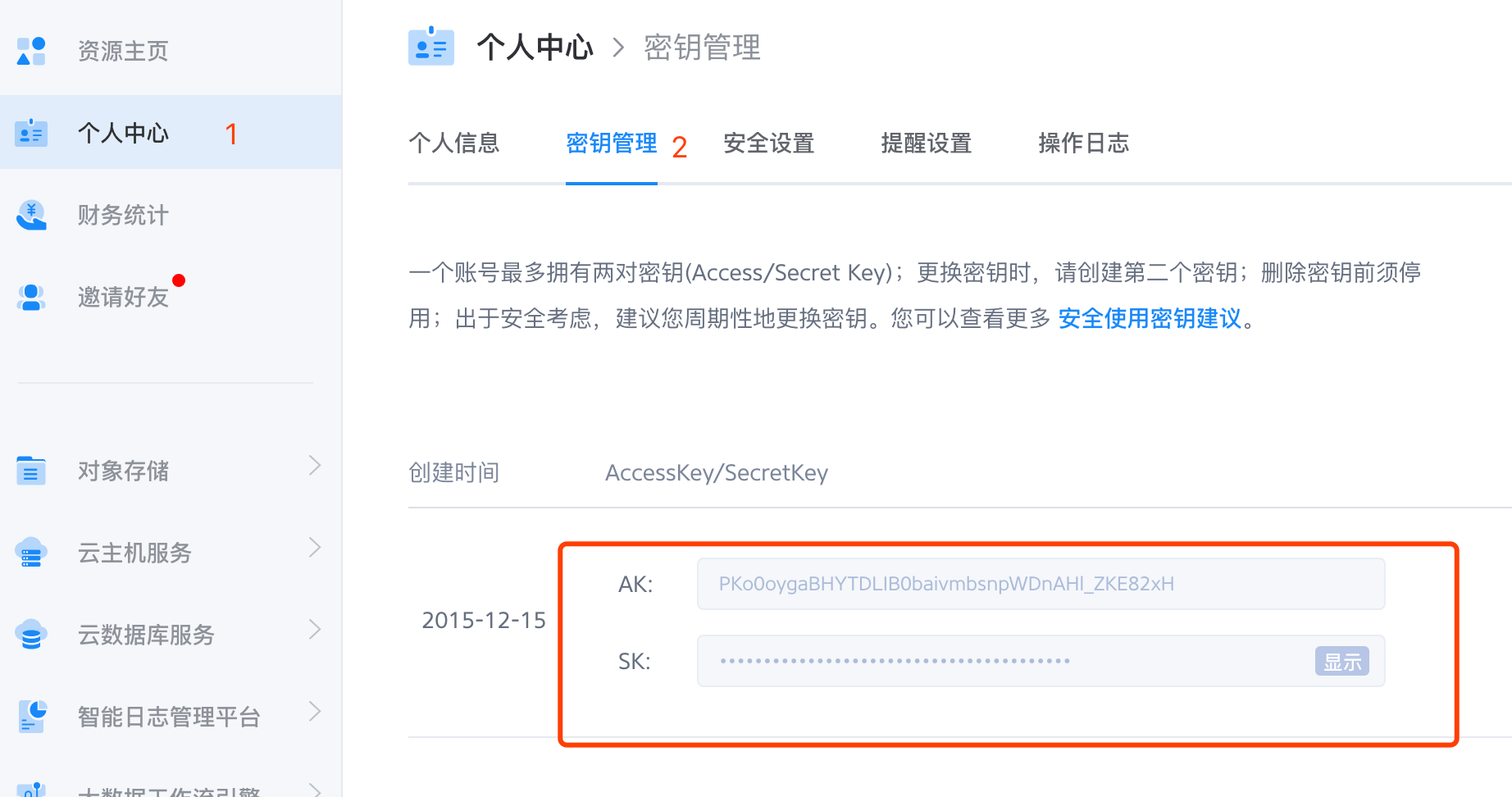Viewport: 1512px width, 797px height.
Task: Open the 安全使用密钥建议 link
Action: coord(1150,318)
